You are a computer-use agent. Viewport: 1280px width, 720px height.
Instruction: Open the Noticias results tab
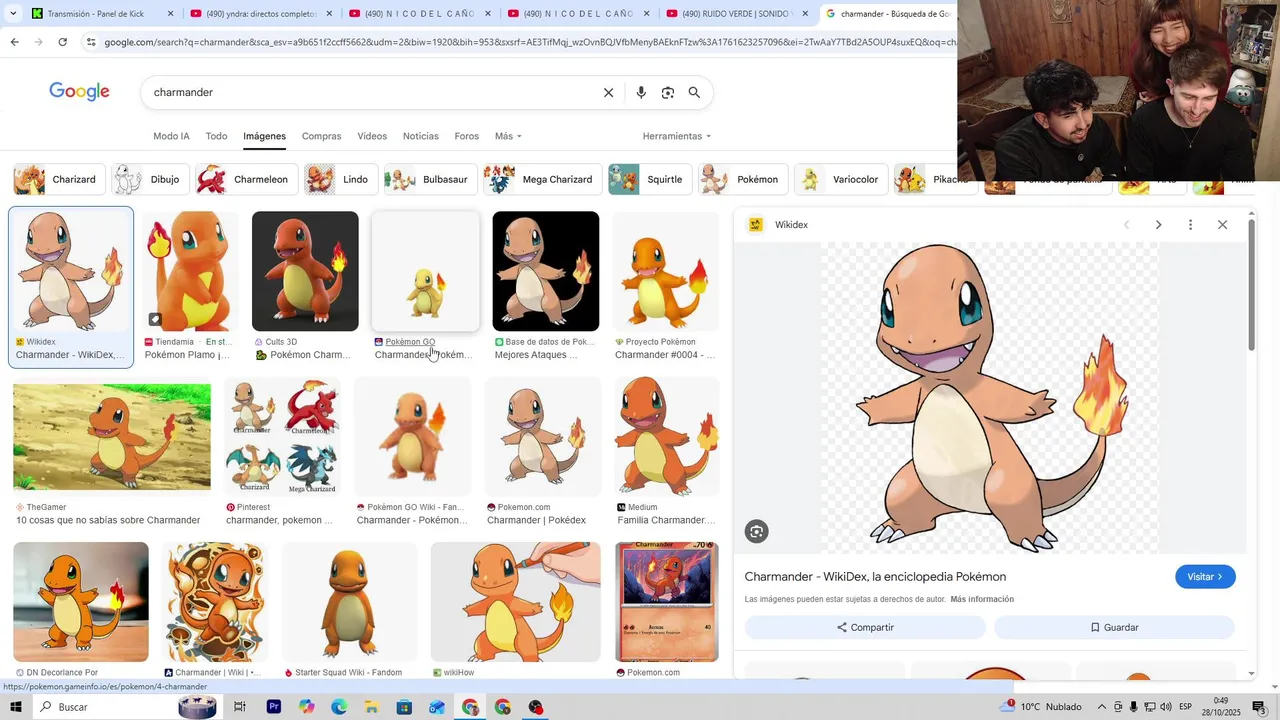pyautogui.click(x=420, y=136)
